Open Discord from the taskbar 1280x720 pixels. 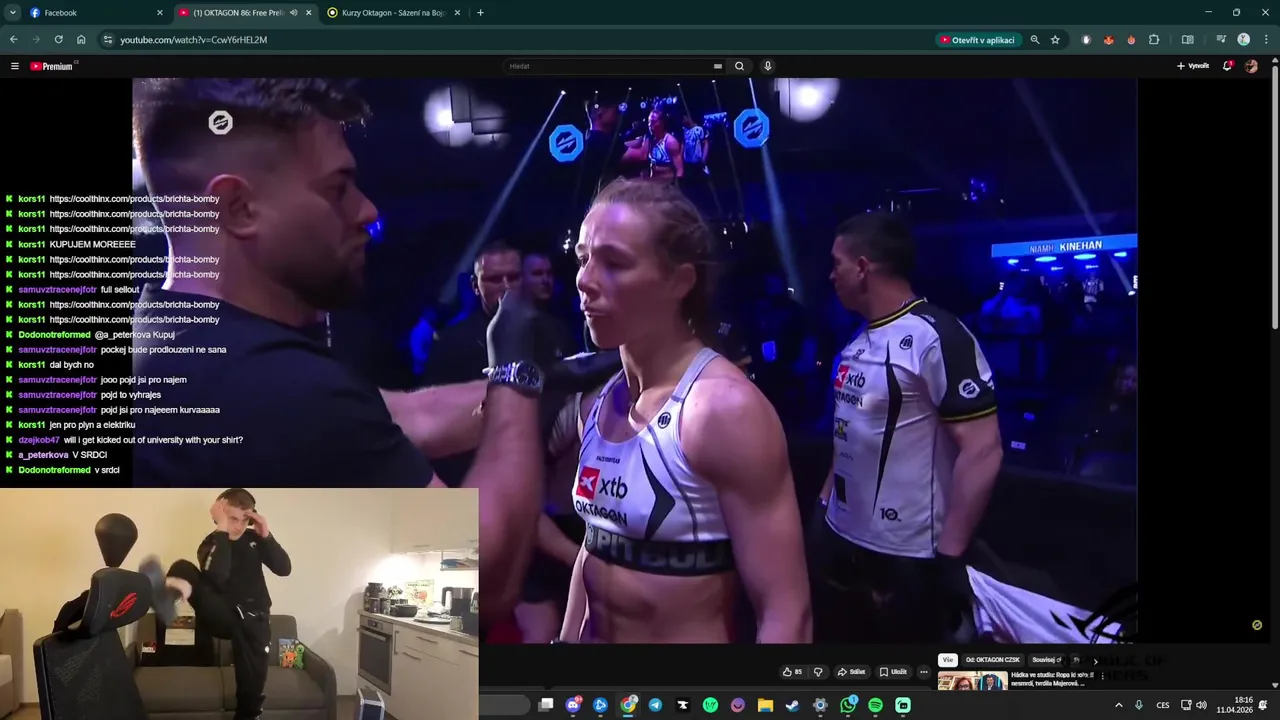573,705
